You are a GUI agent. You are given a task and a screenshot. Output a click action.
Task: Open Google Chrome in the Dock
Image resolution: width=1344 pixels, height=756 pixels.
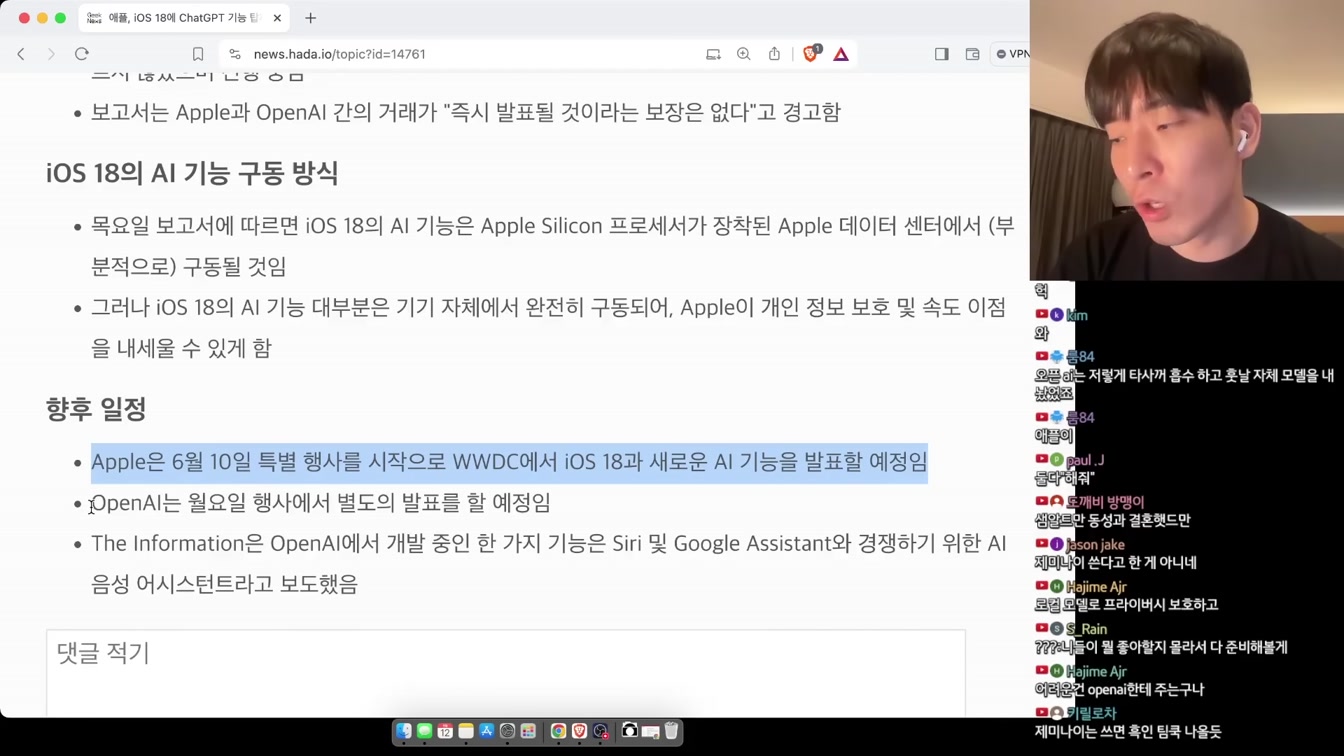point(558,732)
